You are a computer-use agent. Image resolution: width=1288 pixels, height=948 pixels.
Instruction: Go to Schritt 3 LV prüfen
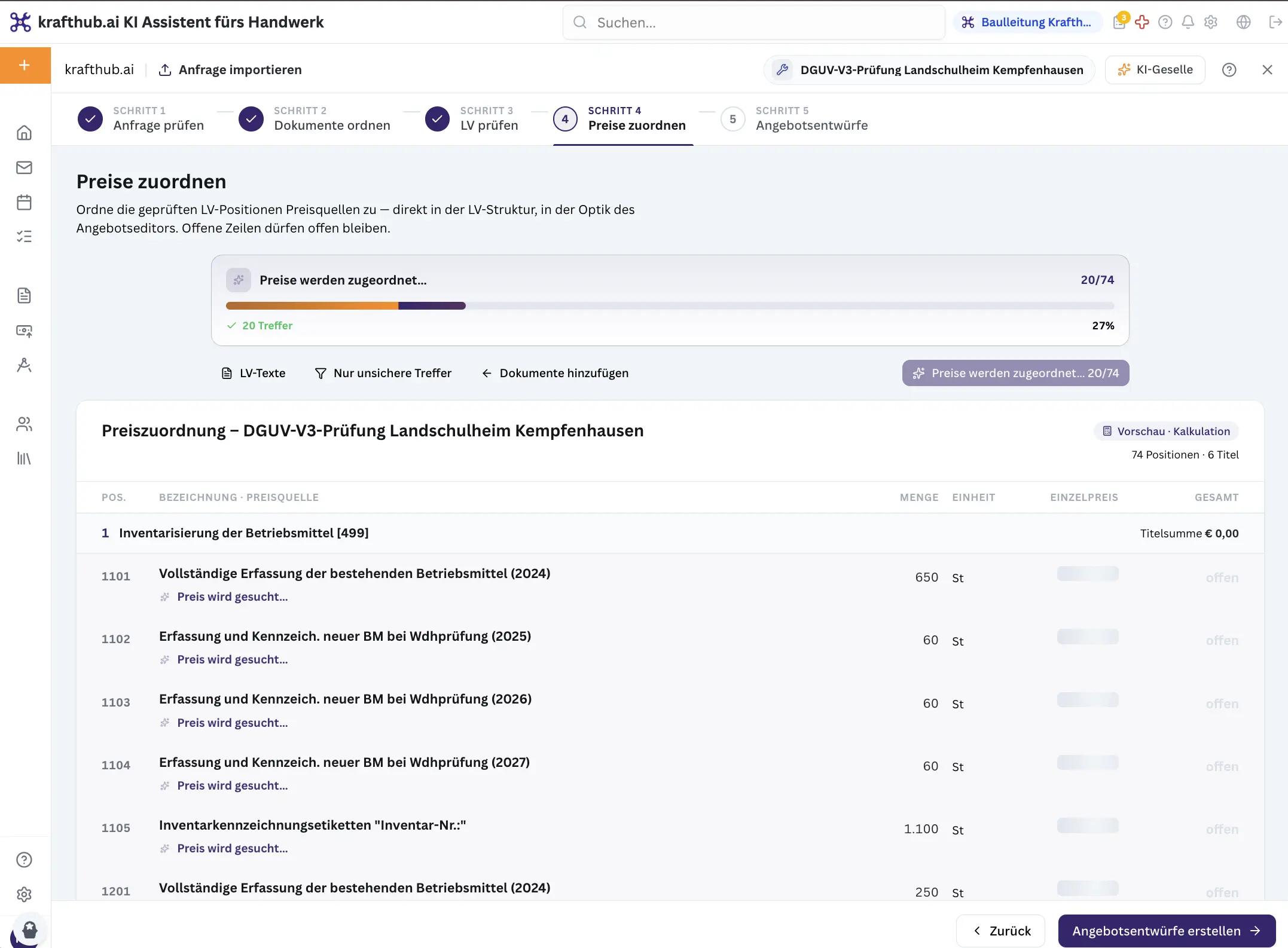[472, 119]
